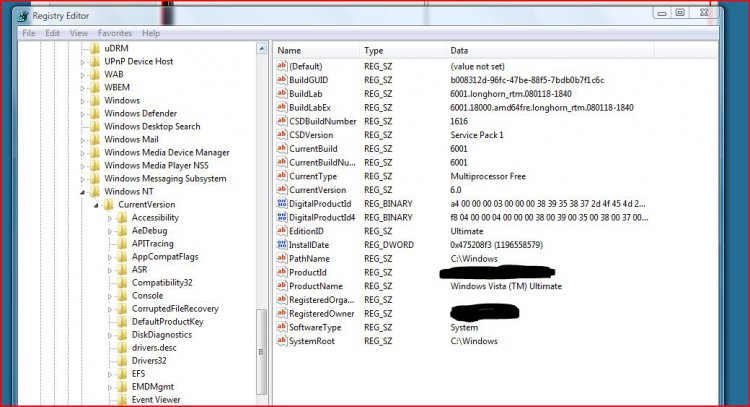Select the APITracing key
The height and width of the screenshot is (407, 750).
coord(153,243)
